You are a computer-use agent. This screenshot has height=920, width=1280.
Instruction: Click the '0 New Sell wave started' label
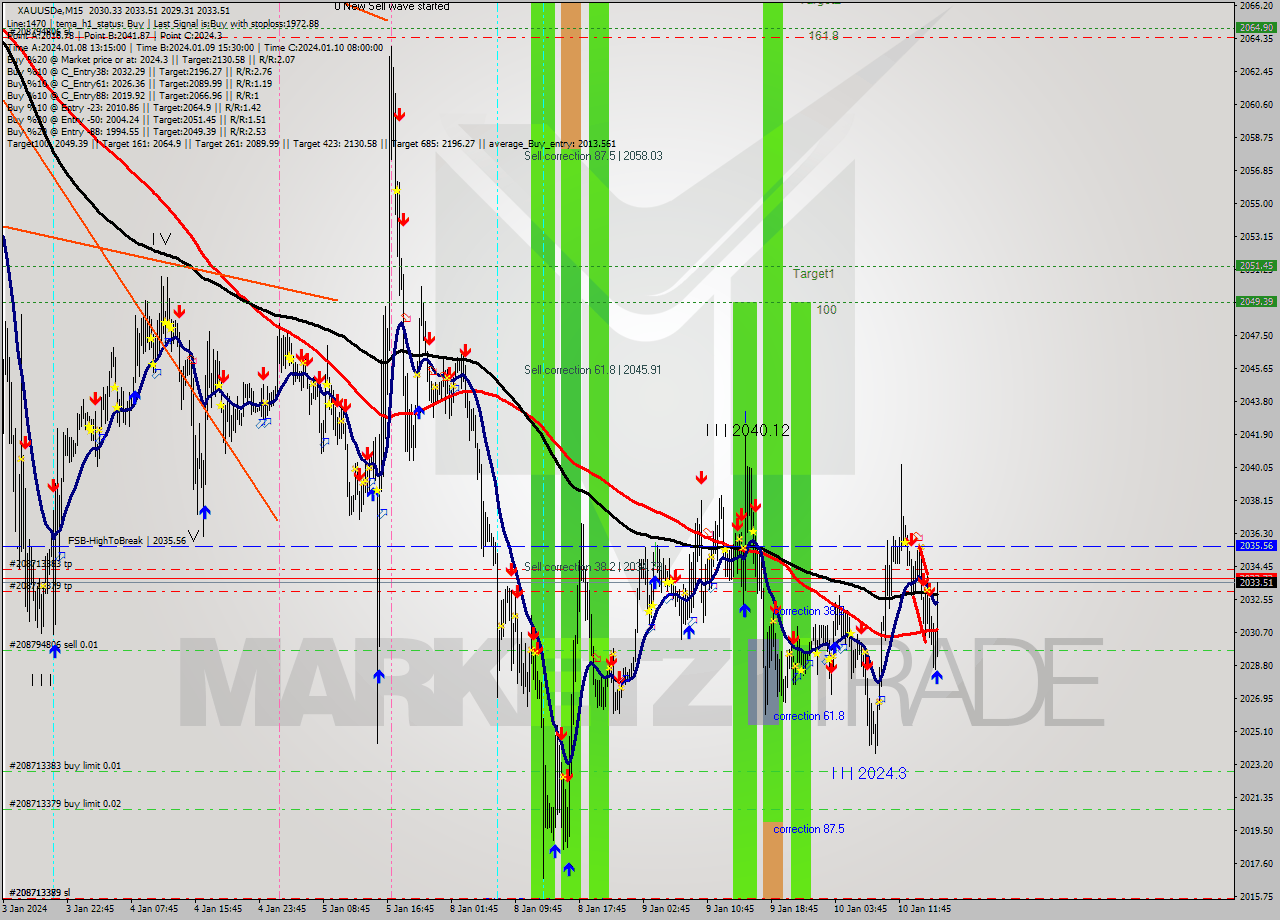click(x=391, y=6)
